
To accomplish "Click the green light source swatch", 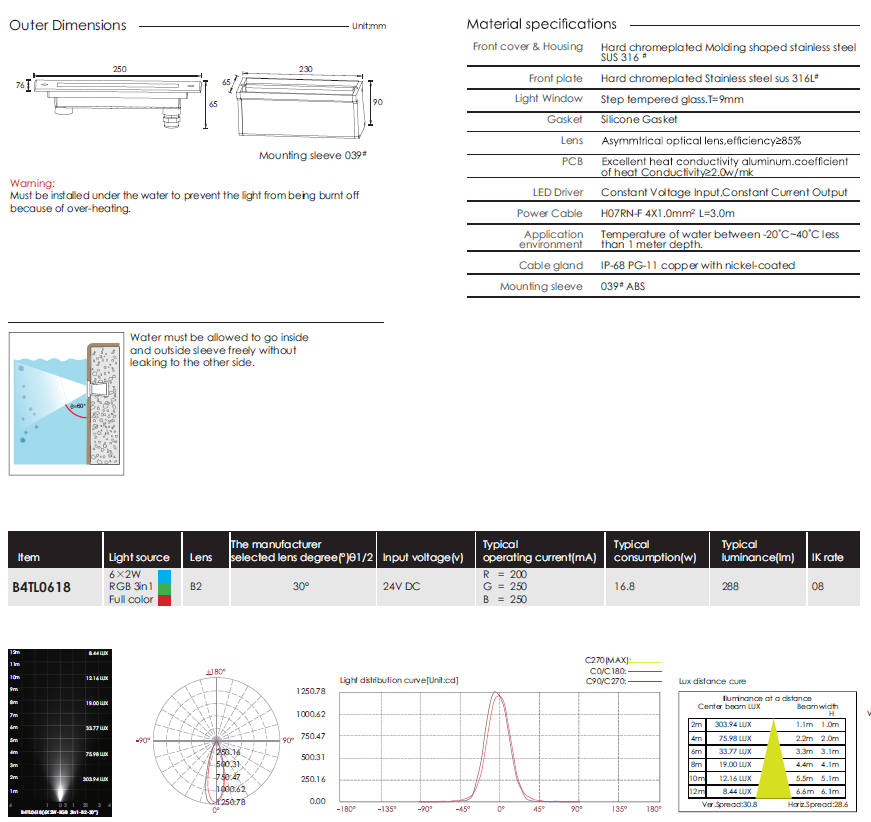I will click(x=164, y=587).
